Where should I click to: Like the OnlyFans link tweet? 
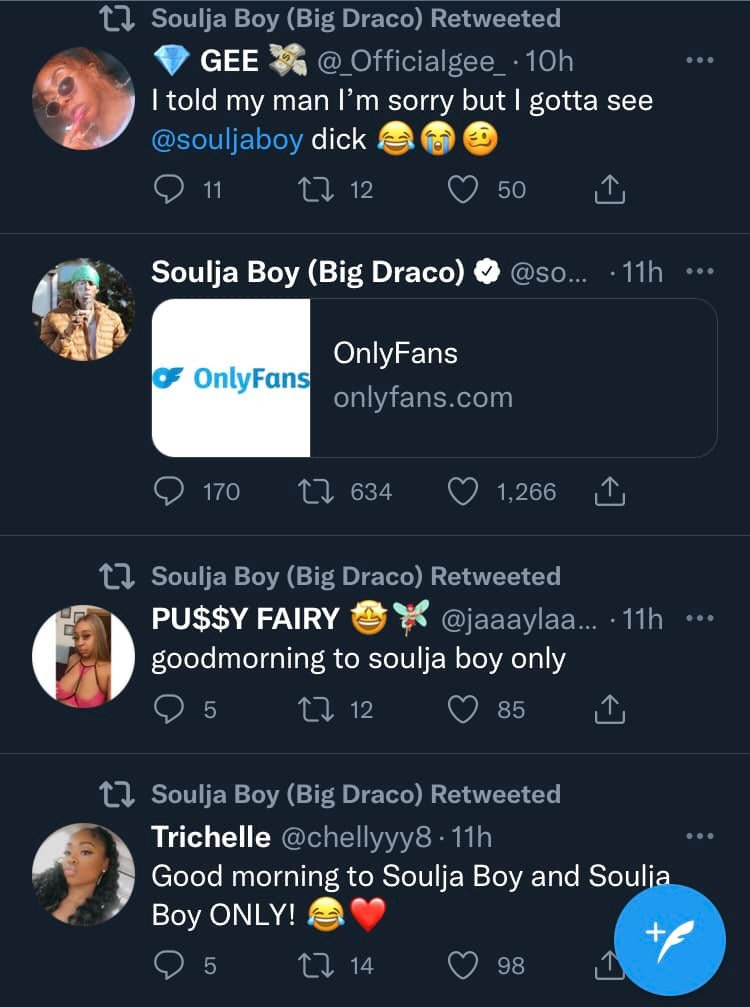pyautogui.click(x=462, y=491)
